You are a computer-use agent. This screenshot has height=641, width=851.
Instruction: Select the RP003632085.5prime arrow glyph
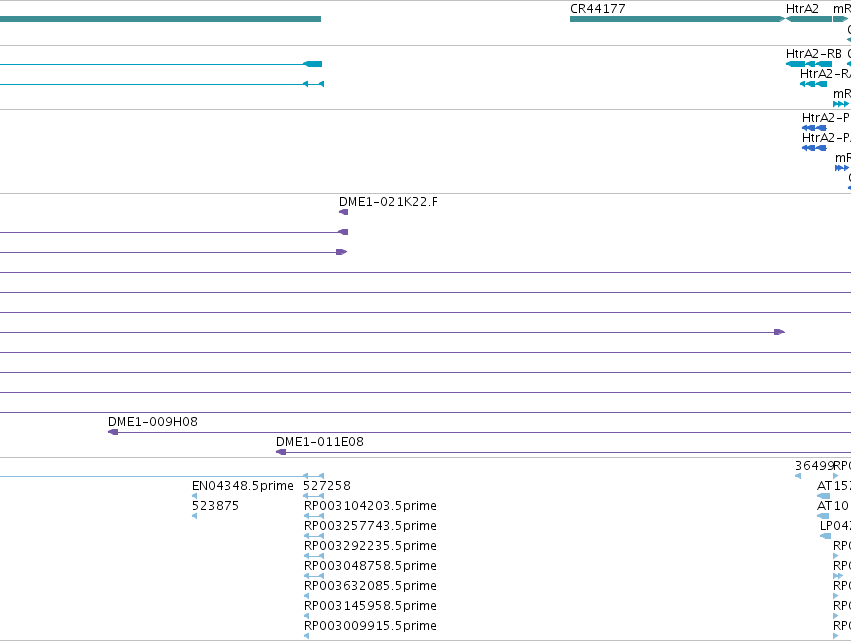click(x=306, y=596)
